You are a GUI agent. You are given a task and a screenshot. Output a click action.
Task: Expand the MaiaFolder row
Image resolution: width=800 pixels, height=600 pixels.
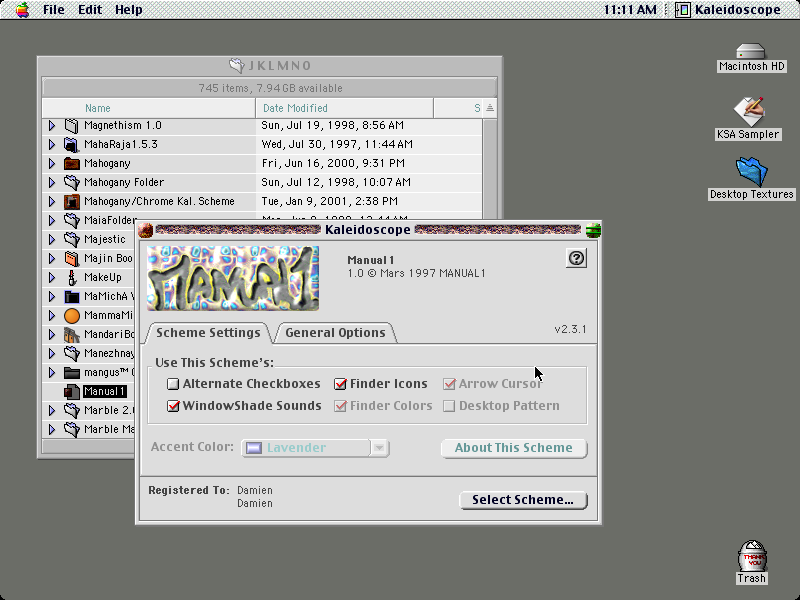pyautogui.click(x=52, y=220)
